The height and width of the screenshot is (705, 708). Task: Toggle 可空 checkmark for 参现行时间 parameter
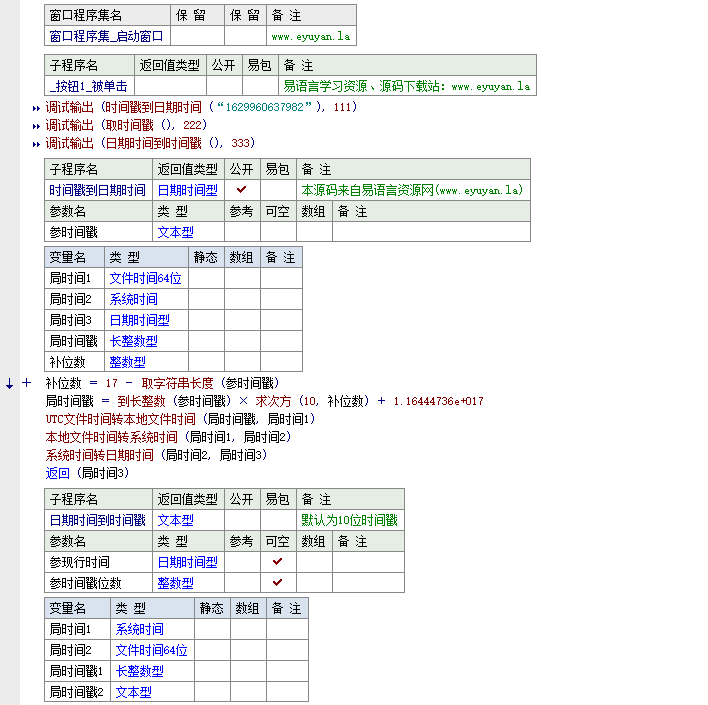[278, 561]
